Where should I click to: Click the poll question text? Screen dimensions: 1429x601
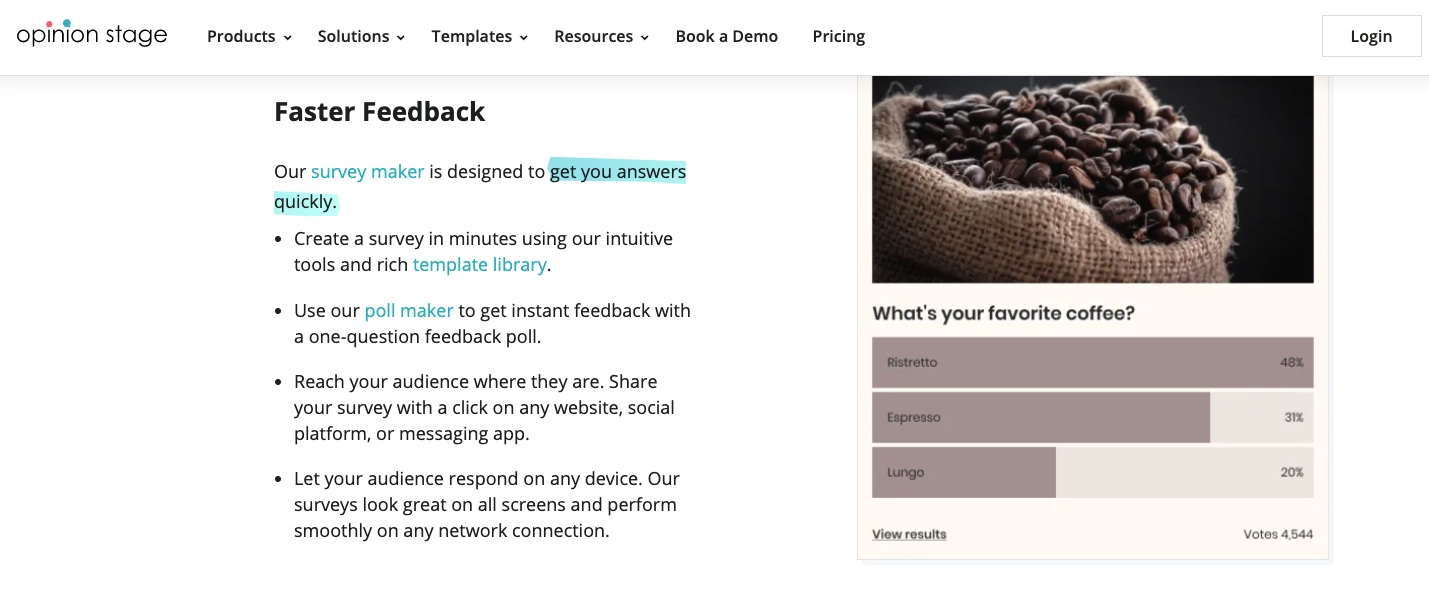1003,314
